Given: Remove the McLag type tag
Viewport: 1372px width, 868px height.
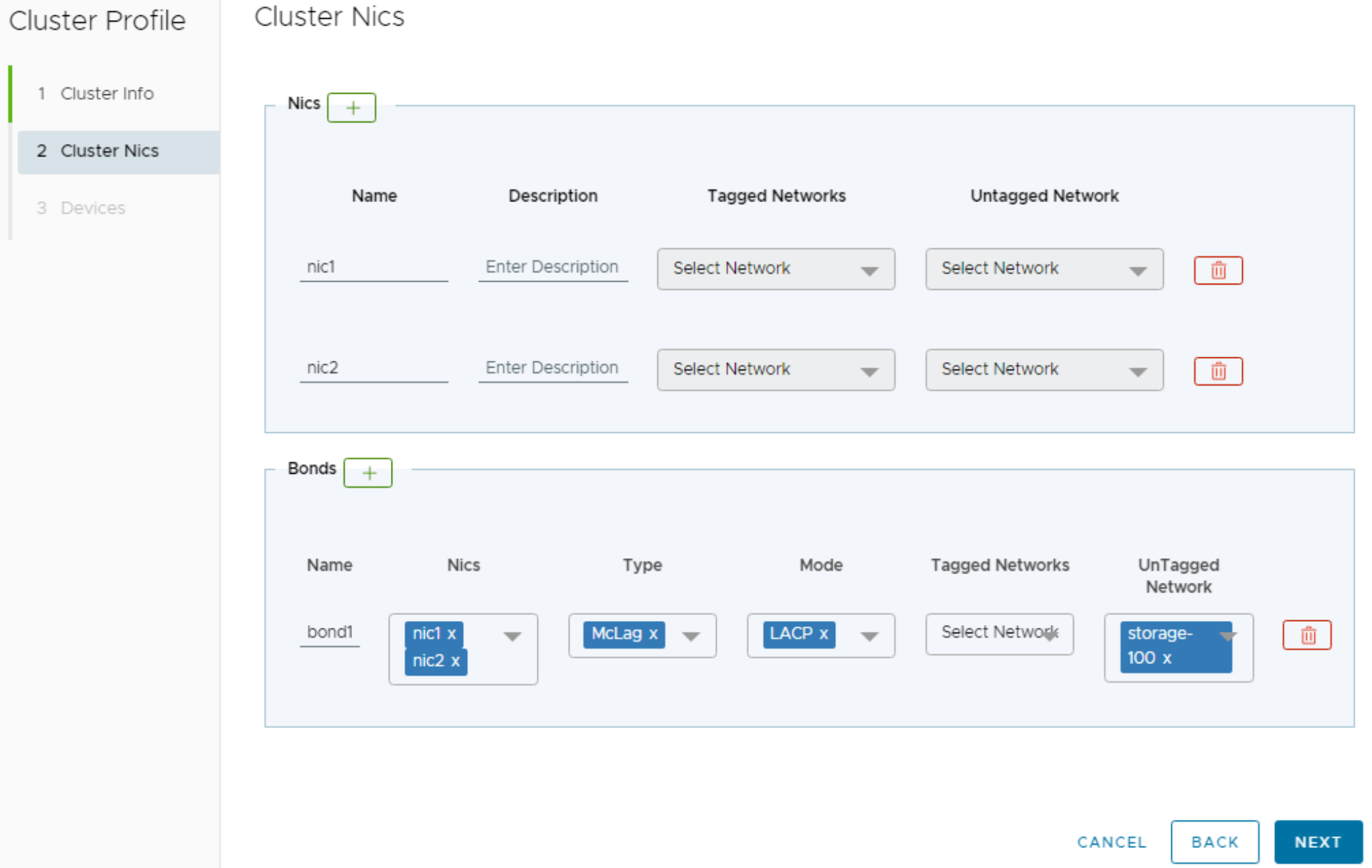Looking at the screenshot, I should [653, 634].
